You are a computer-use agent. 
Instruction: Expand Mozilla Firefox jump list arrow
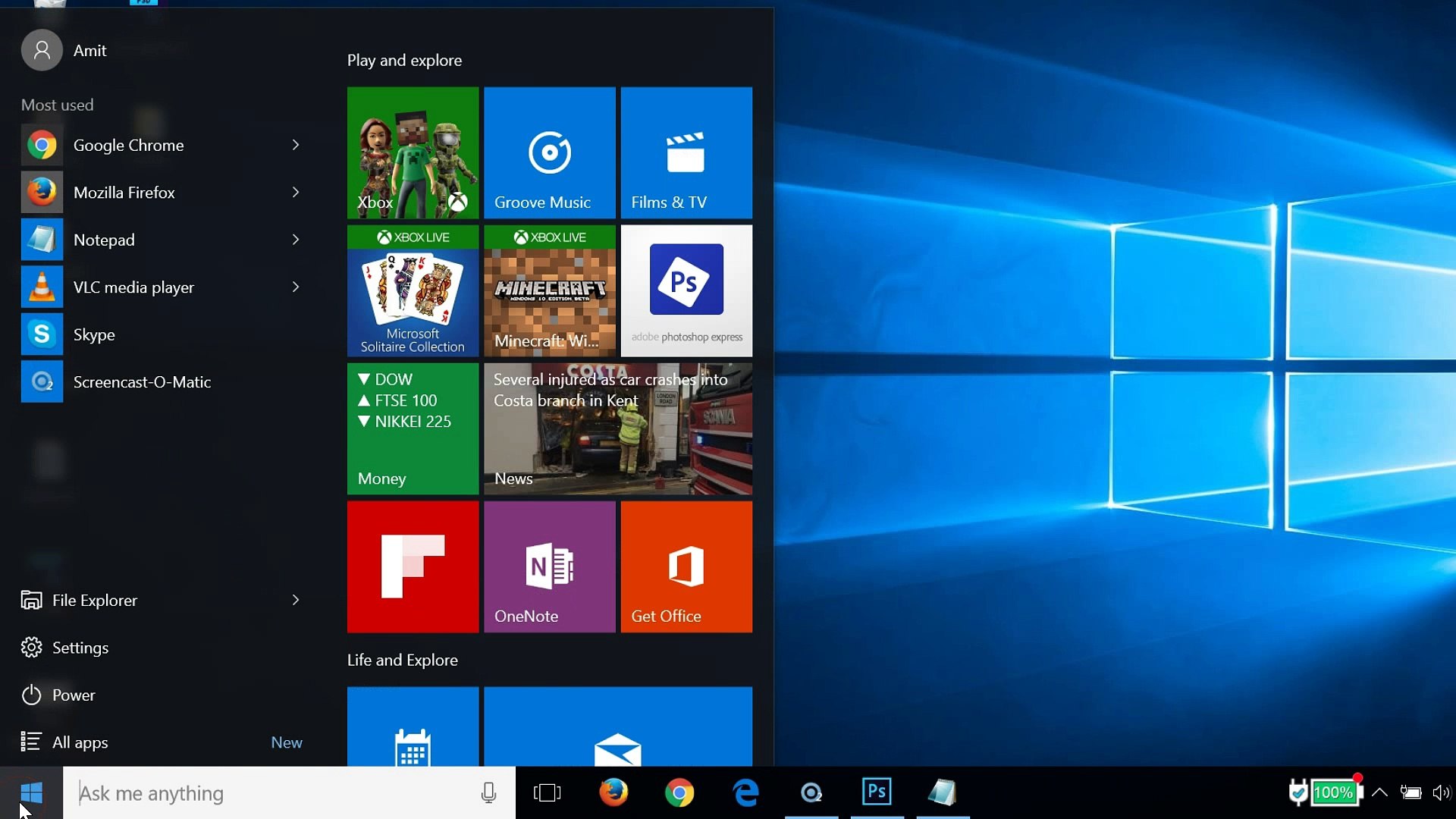296,193
